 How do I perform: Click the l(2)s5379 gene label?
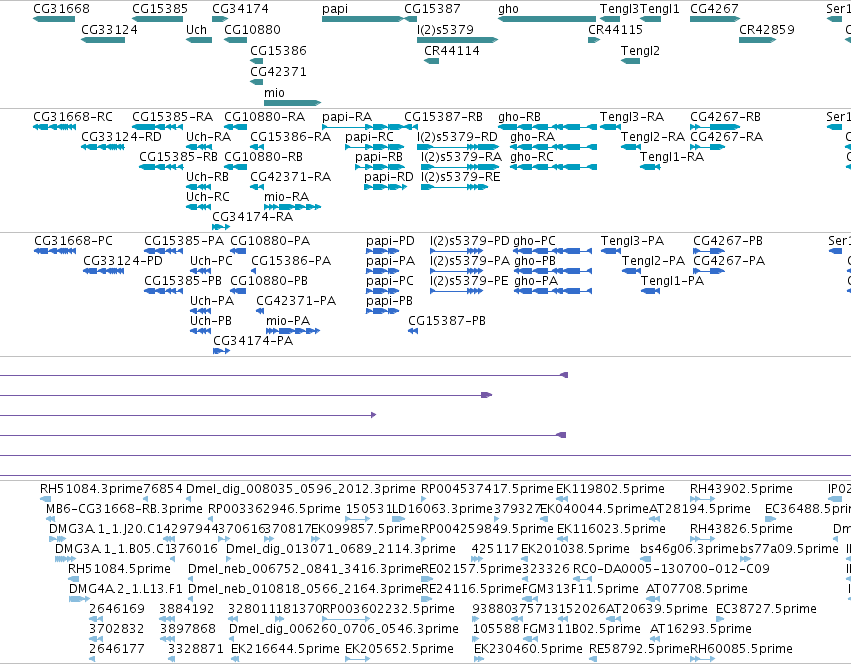[x=445, y=30]
